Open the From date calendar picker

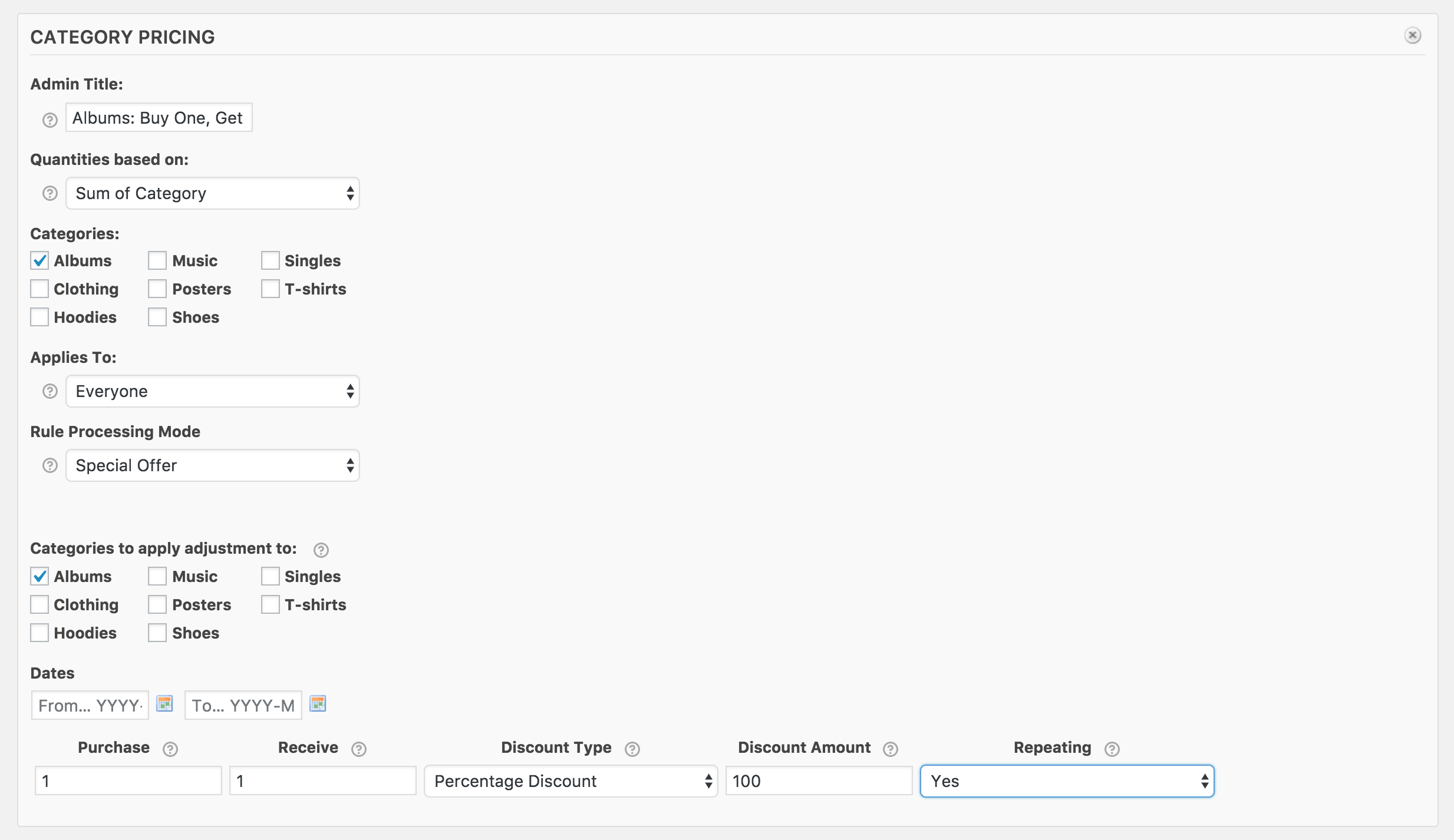click(x=164, y=703)
